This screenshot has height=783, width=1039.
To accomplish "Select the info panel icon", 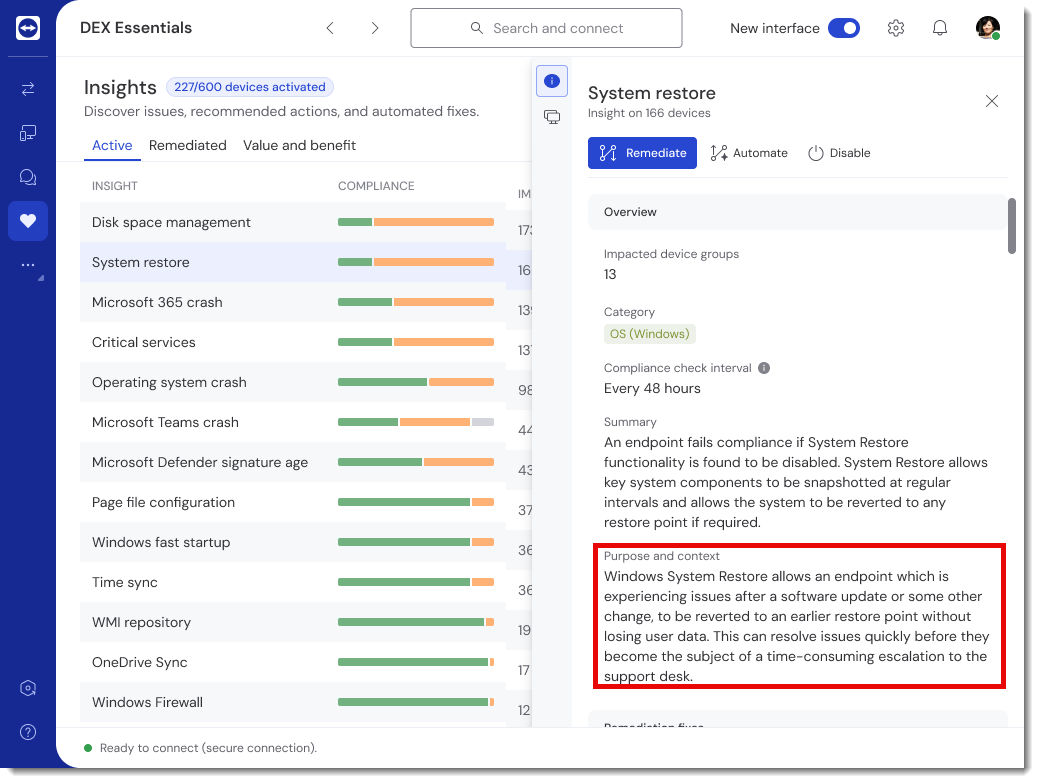I will (551, 81).
